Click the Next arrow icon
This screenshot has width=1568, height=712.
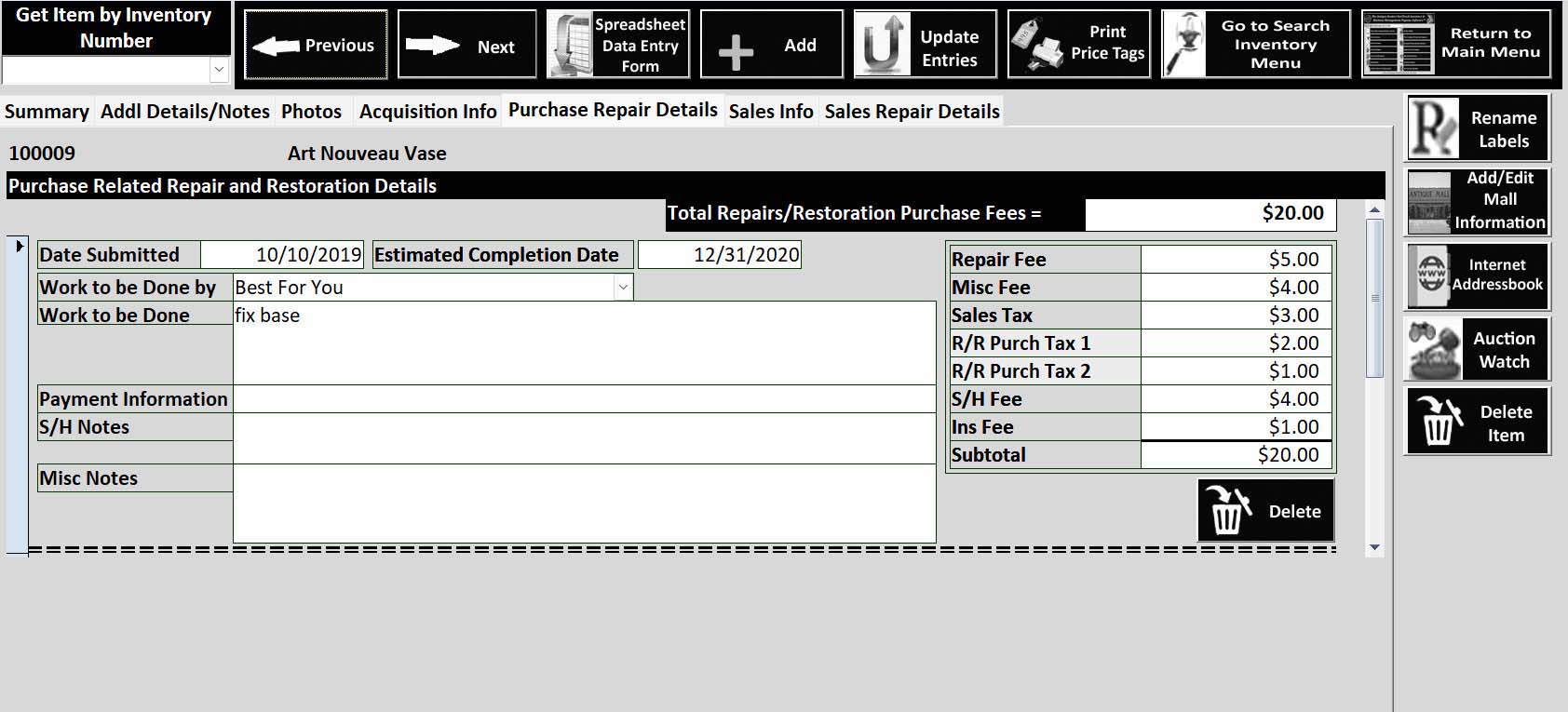(x=432, y=46)
